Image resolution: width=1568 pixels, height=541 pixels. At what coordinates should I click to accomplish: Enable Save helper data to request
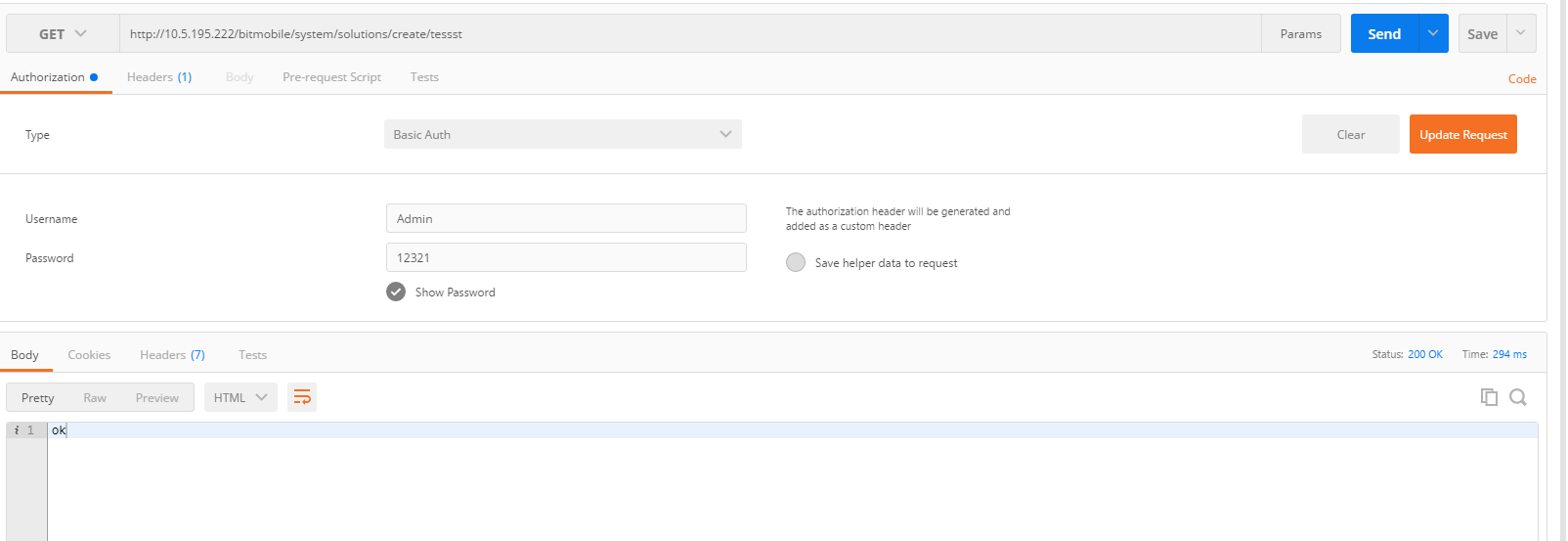pyautogui.click(x=796, y=262)
